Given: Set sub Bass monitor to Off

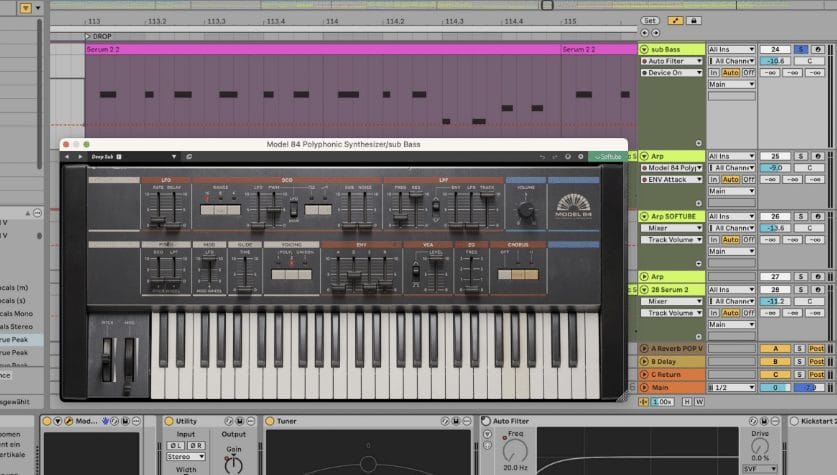Looking at the screenshot, I should pyautogui.click(x=748, y=73).
